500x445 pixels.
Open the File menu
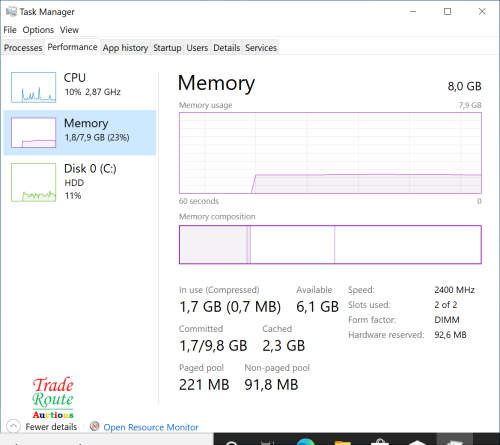click(10, 30)
